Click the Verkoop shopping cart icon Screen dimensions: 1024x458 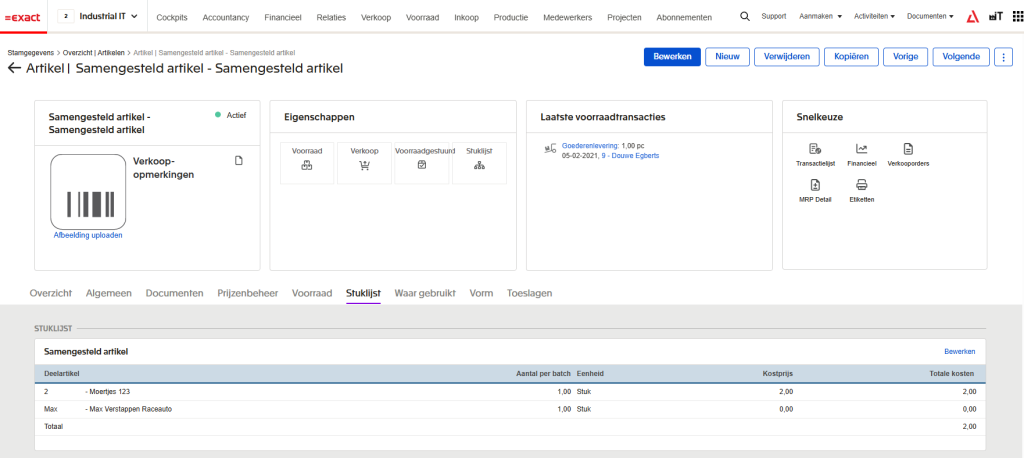coord(364,165)
